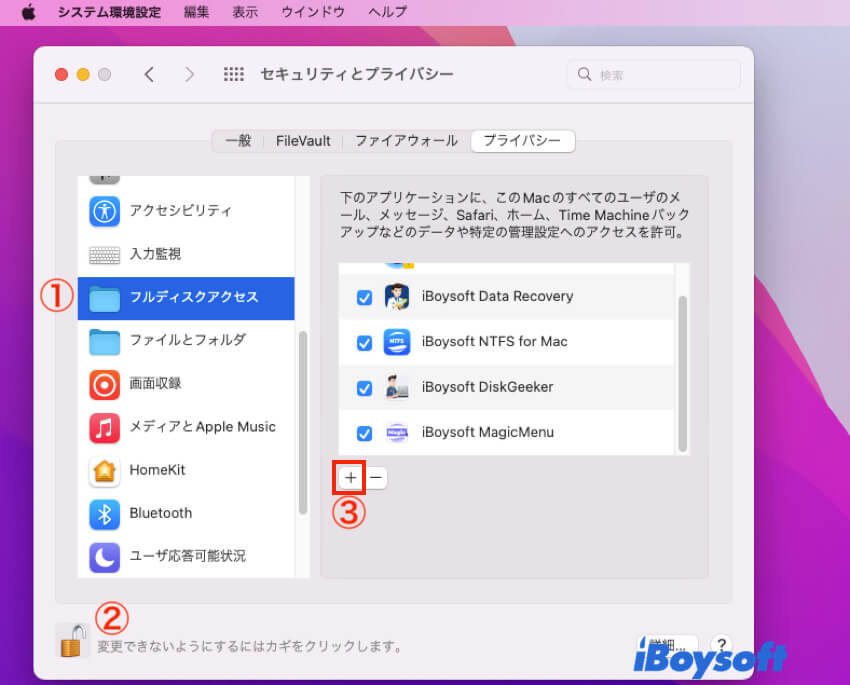
Task: Click the 画面収録 label
Action: tap(155, 383)
